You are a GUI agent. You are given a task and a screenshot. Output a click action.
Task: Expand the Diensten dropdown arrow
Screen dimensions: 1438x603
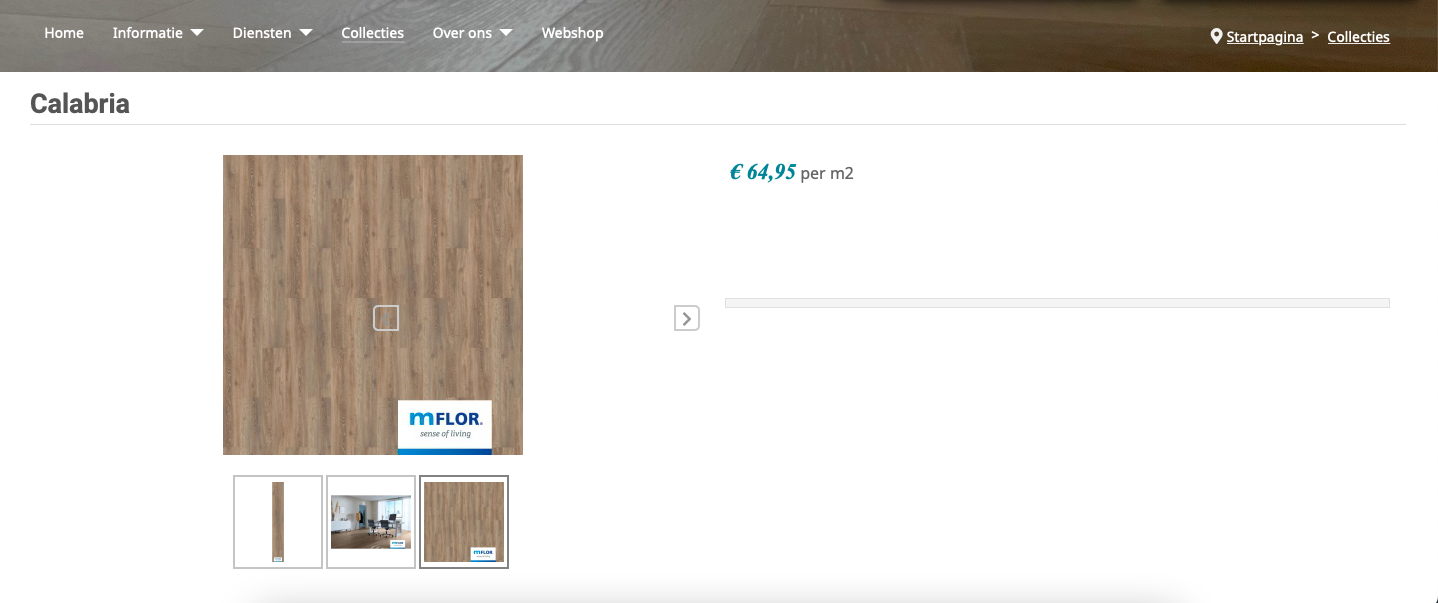[x=306, y=33]
